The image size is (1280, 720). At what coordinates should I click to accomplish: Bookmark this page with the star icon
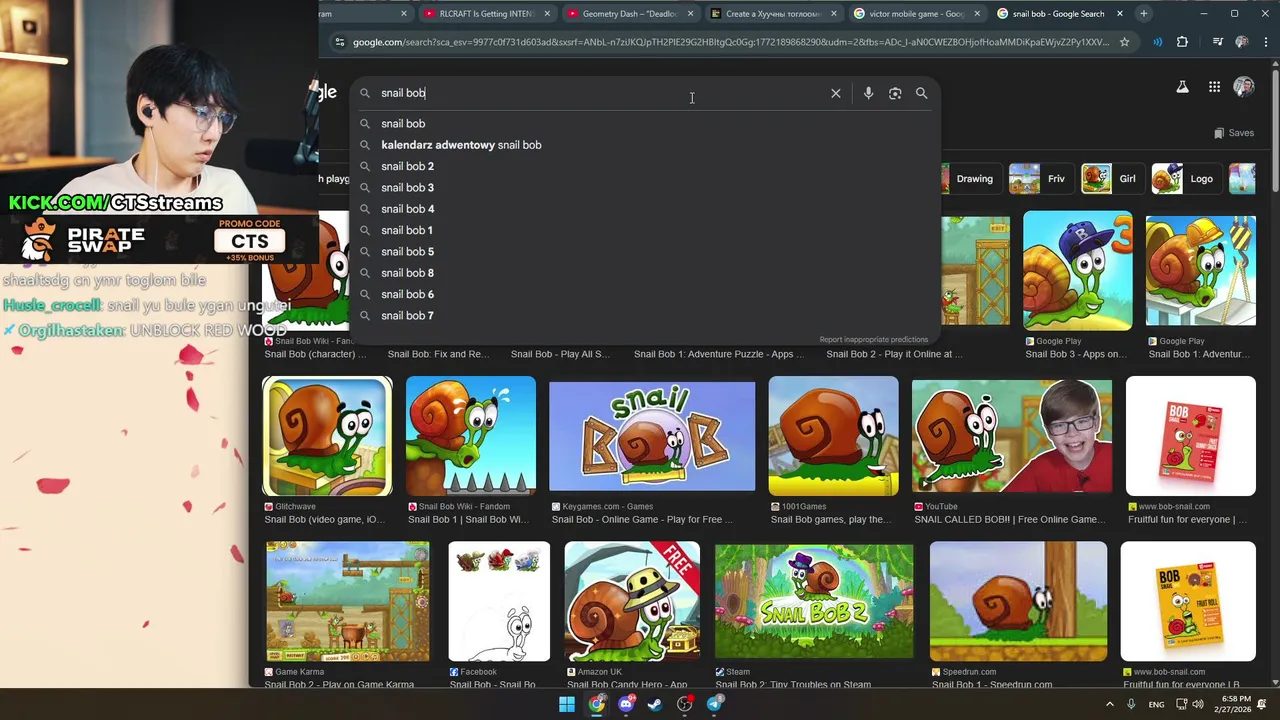(x=1124, y=42)
